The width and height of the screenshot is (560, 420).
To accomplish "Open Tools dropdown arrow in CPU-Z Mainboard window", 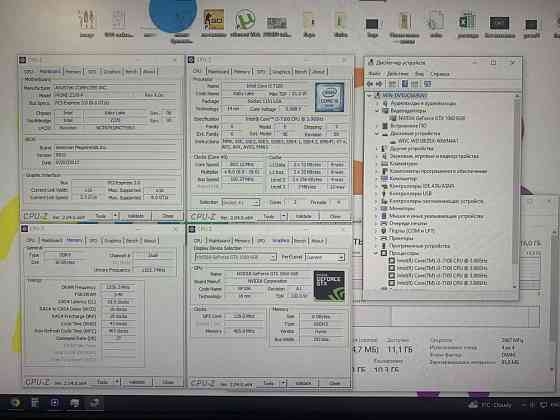I will [x=115, y=216].
